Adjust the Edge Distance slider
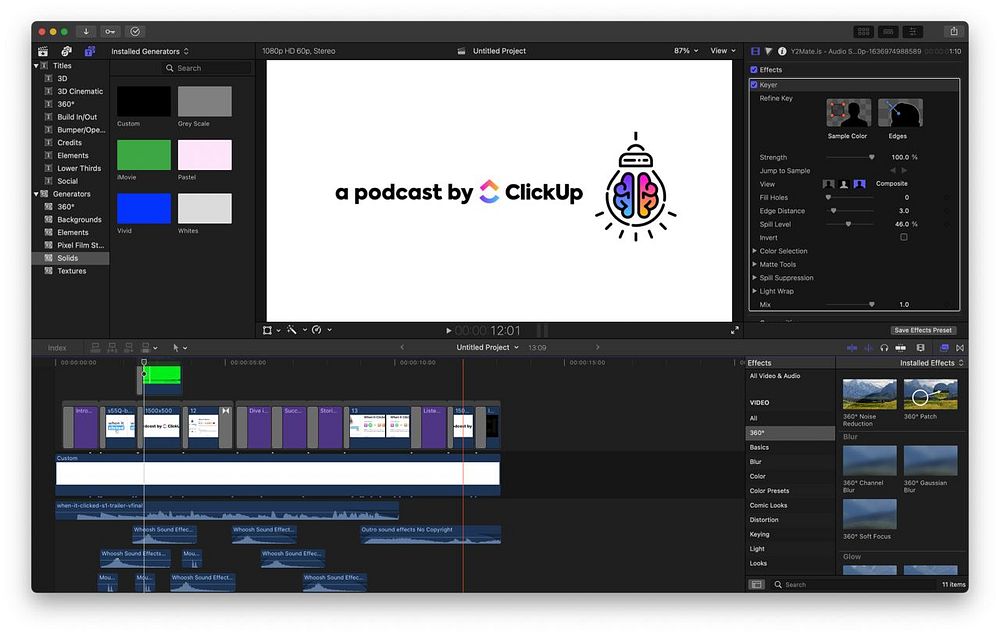This screenshot has width=1000, height=634. point(851,211)
